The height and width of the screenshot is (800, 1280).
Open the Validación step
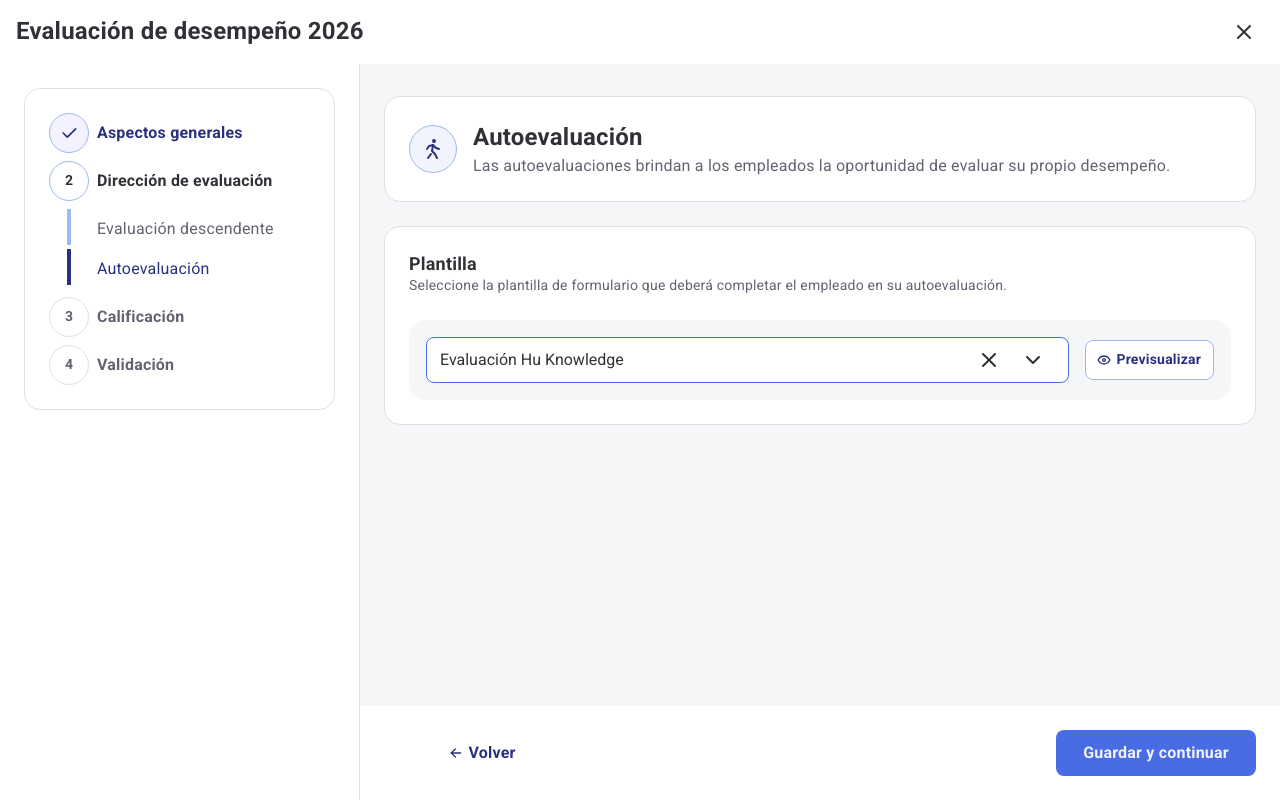[x=135, y=365]
